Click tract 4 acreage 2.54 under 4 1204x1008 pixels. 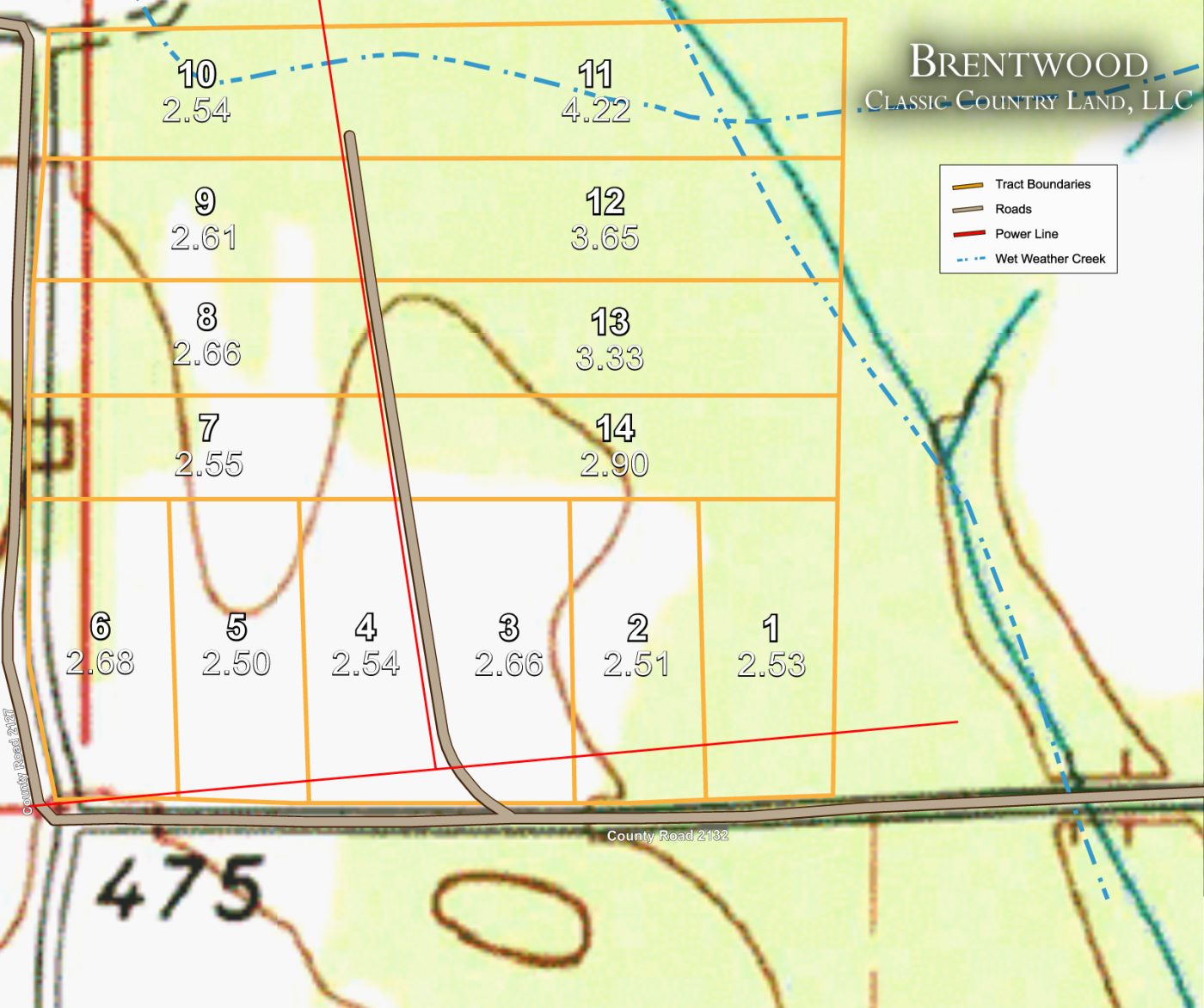pos(366,663)
